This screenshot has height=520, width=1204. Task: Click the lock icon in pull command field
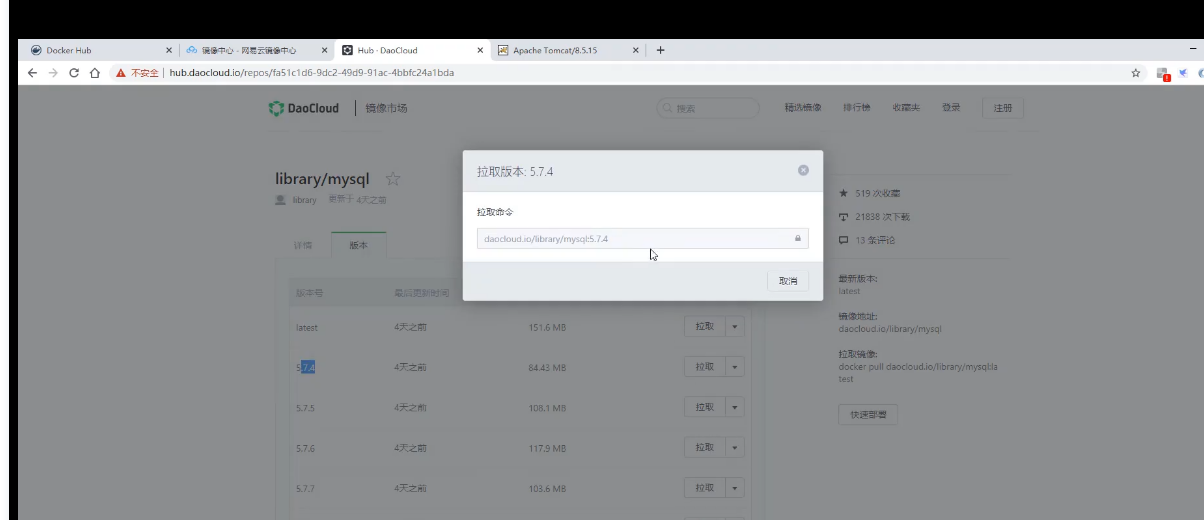click(797, 239)
